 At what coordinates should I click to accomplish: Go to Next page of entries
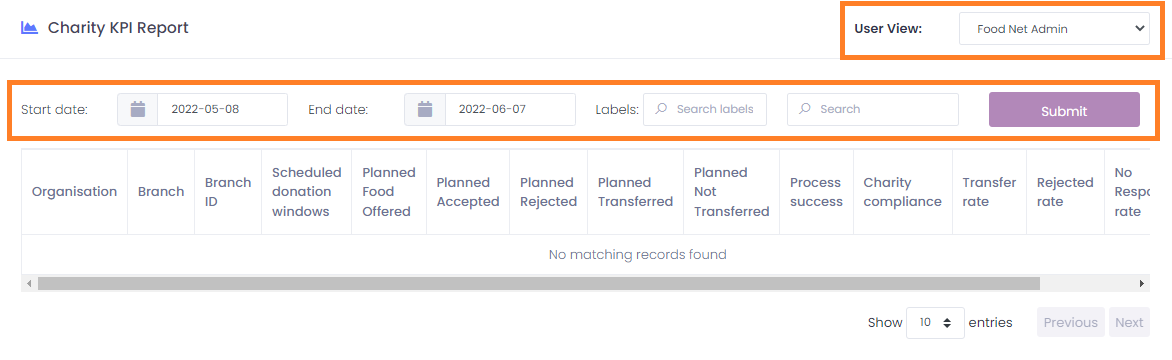click(x=1129, y=323)
